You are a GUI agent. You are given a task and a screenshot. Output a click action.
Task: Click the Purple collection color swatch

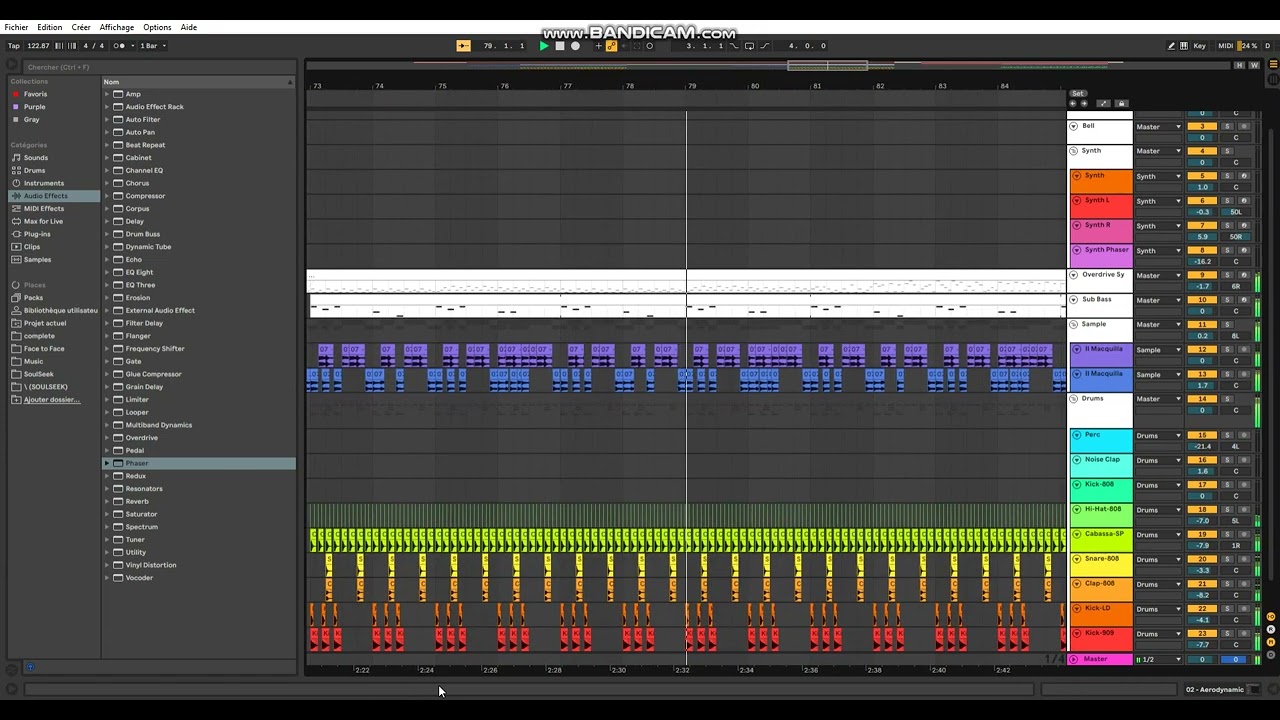tap(15, 107)
